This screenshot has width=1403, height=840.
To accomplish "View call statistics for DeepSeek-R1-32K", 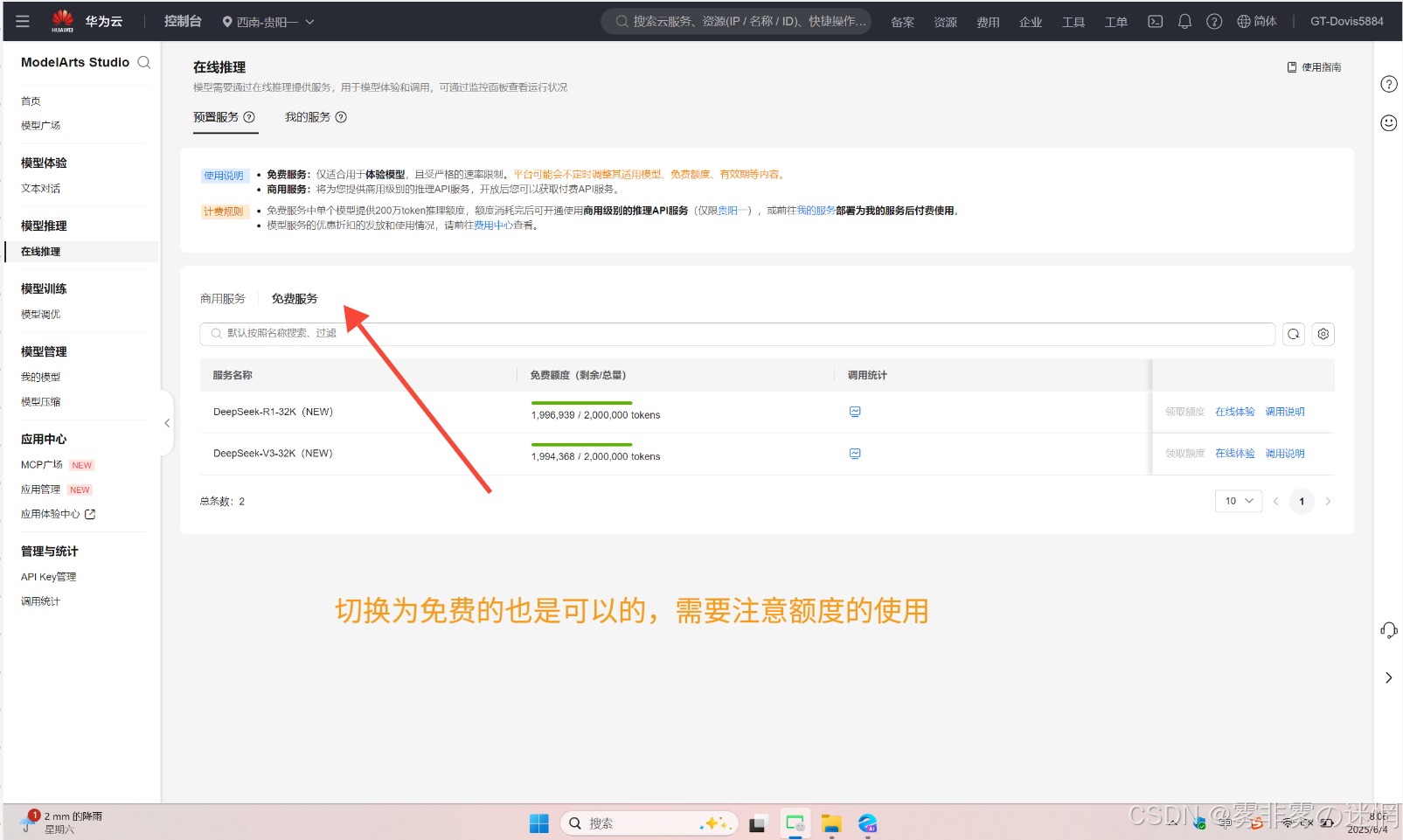I will [855, 412].
